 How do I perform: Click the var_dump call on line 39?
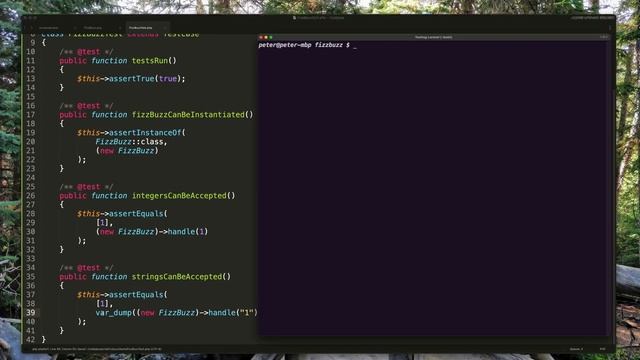coord(176,313)
